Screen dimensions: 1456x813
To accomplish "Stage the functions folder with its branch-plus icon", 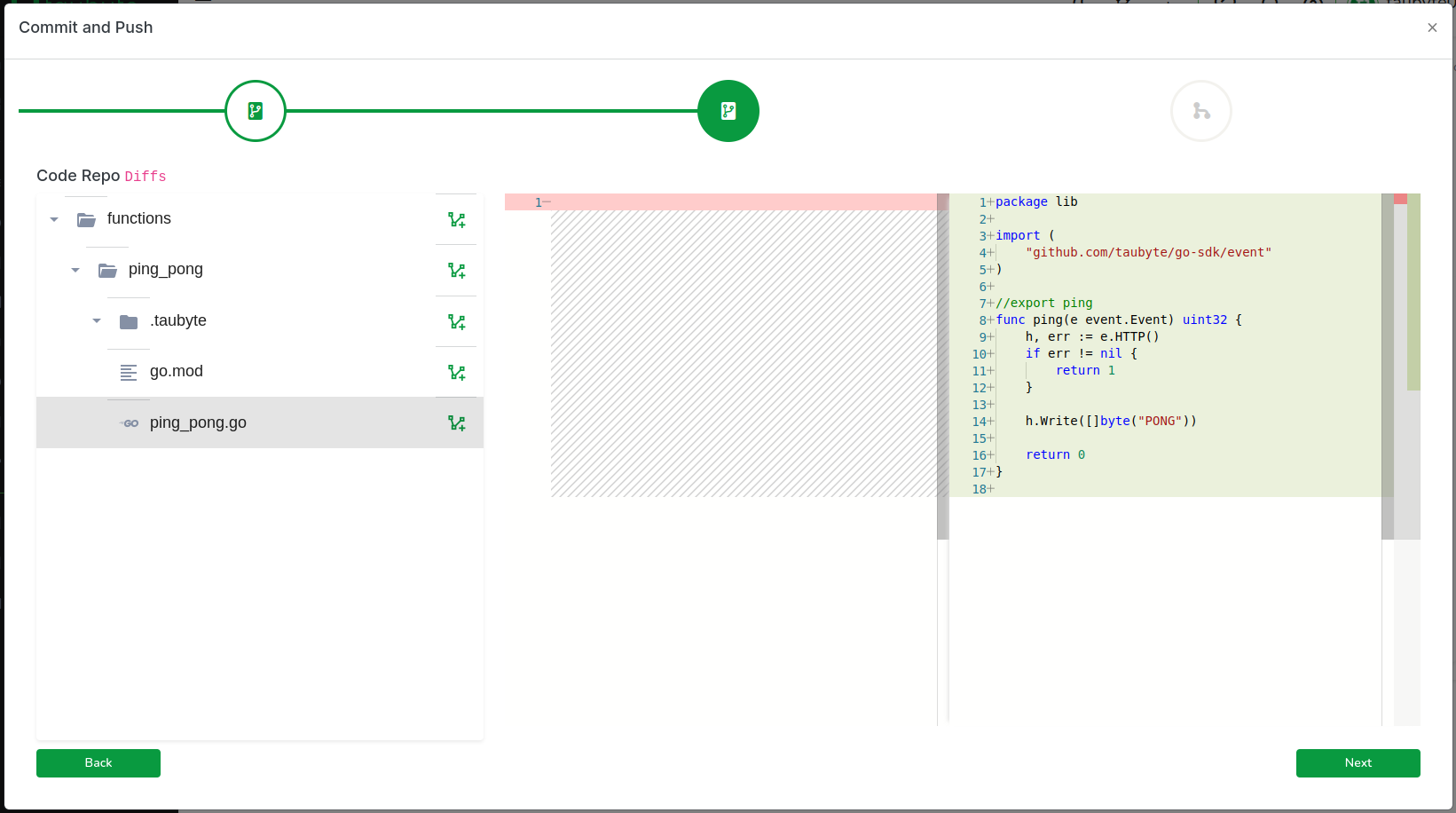I will (x=457, y=220).
